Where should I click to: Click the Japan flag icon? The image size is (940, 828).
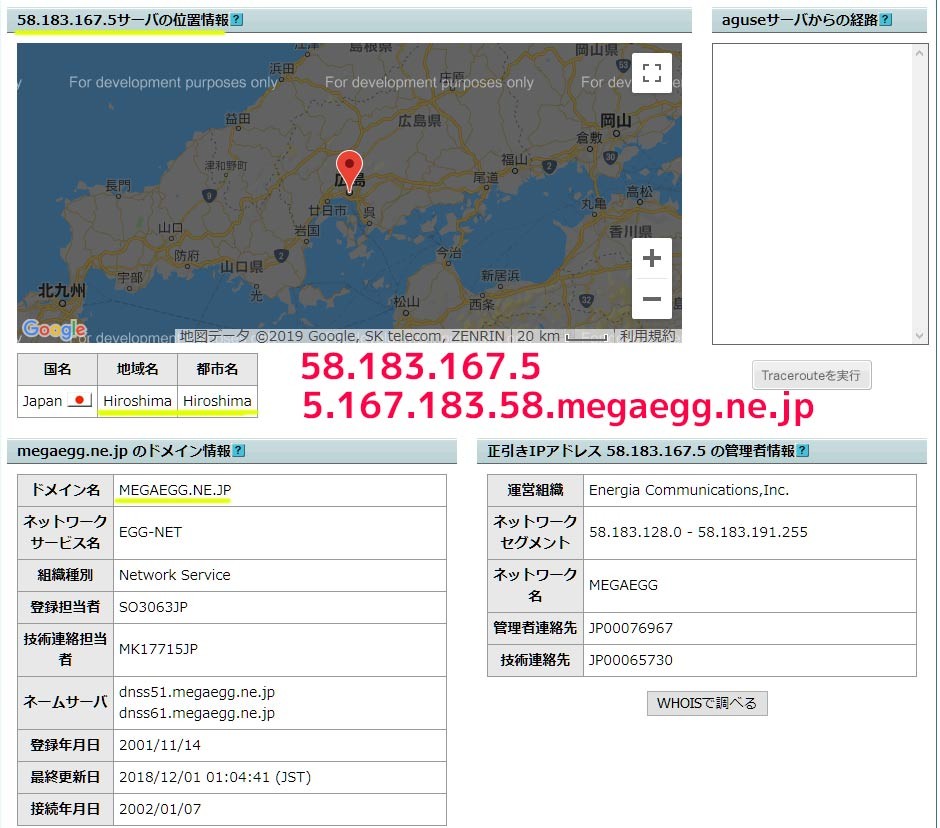click(79, 400)
